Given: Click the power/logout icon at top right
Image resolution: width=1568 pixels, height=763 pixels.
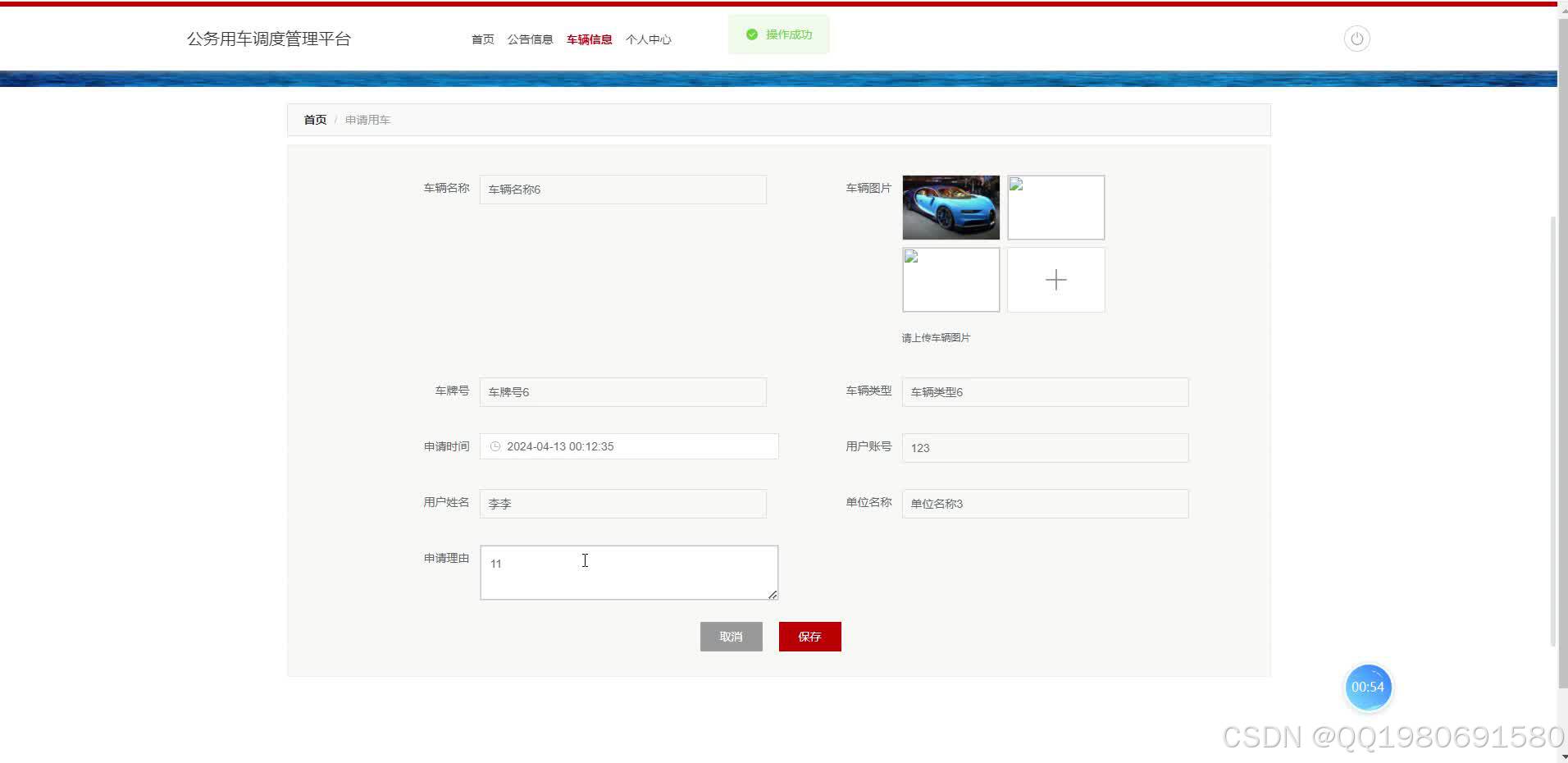Looking at the screenshot, I should point(1356,38).
